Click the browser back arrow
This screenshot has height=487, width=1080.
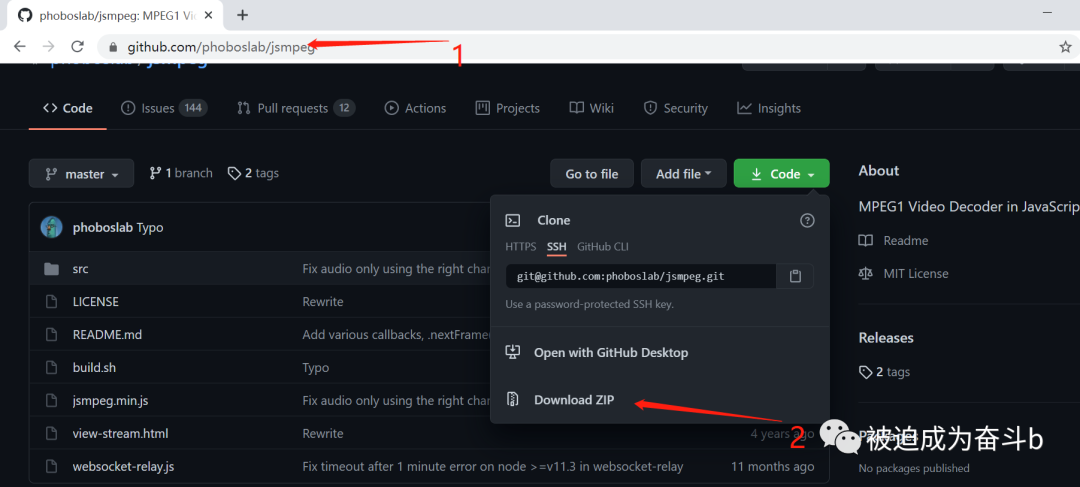19,46
